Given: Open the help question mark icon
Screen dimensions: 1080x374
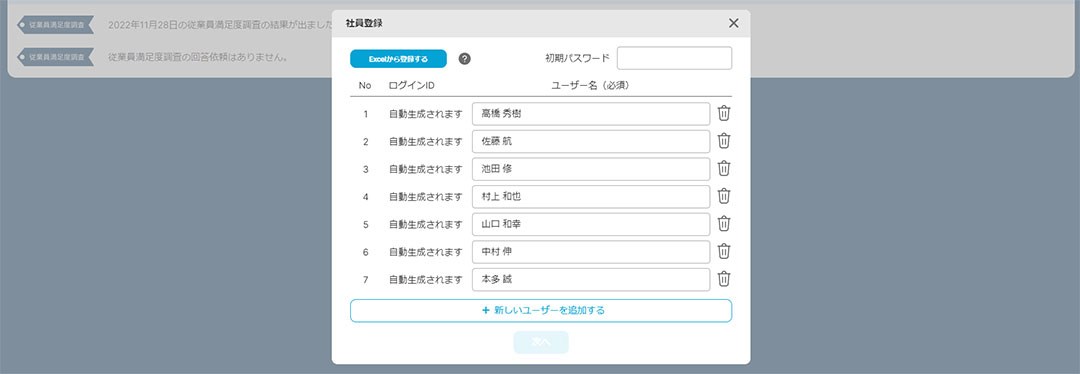Looking at the screenshot, I should [465, 59].
